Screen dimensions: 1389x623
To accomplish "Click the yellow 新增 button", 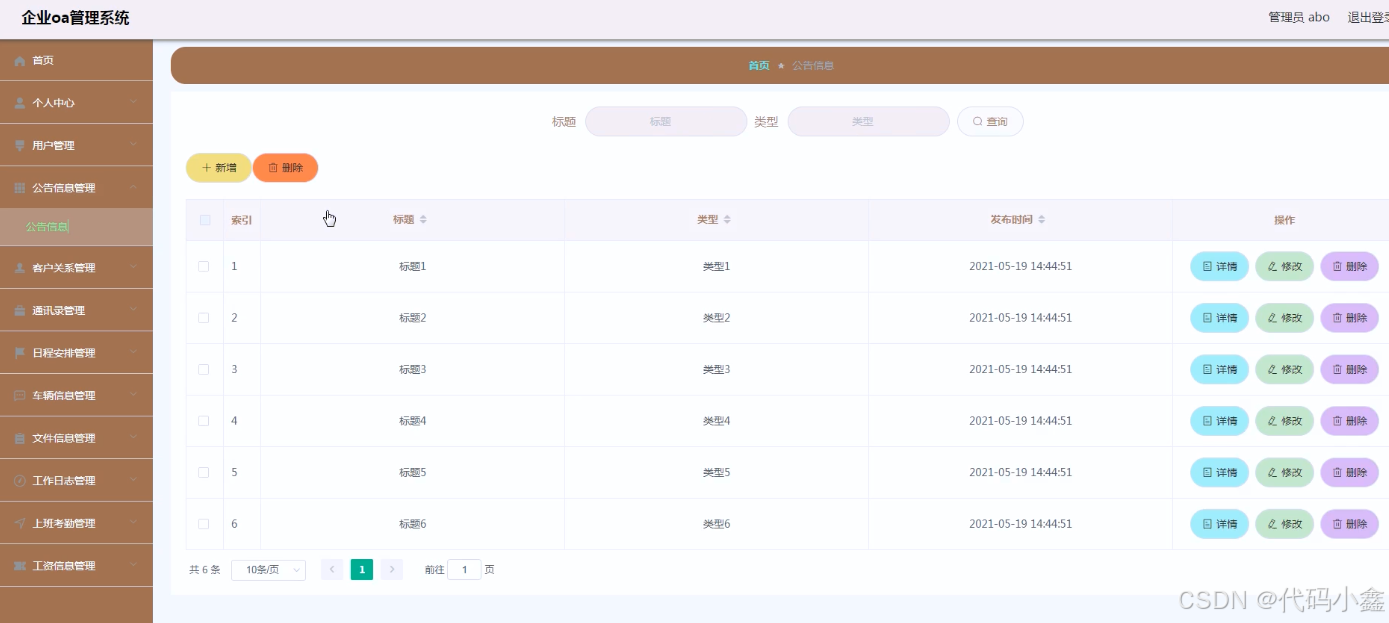I will coord(219,168).
